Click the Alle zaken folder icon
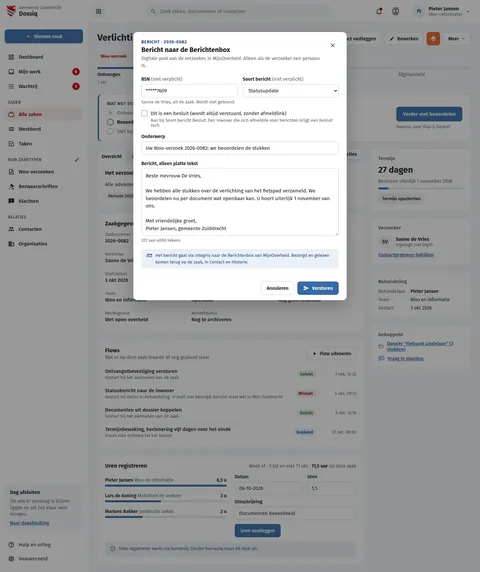The height and width of the screenshot is (572, 480). (11, 115)
